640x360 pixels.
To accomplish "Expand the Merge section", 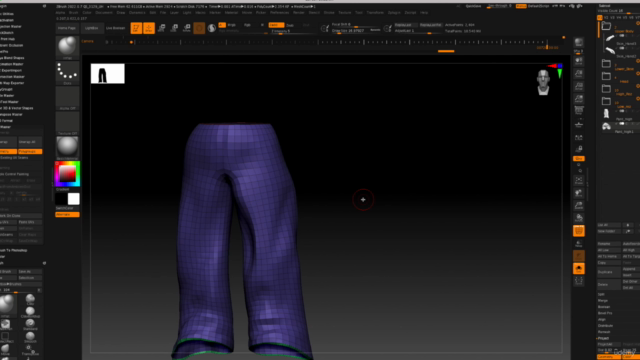I will pos(603,300).
